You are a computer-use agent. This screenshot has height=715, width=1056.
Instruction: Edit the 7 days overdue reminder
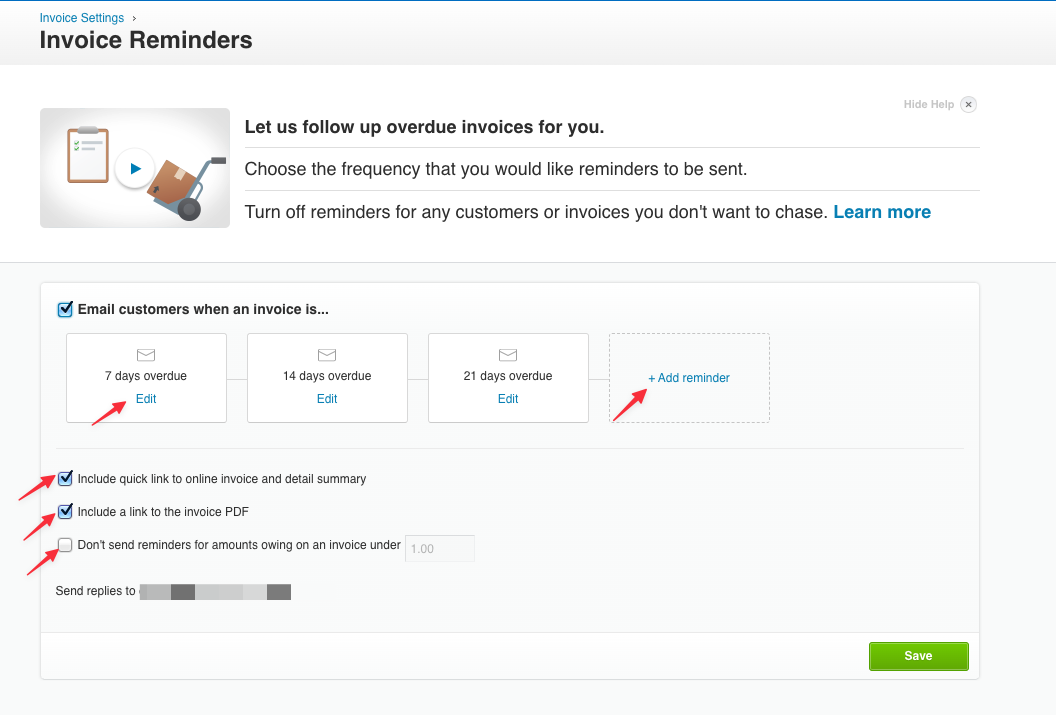(146, 398)
